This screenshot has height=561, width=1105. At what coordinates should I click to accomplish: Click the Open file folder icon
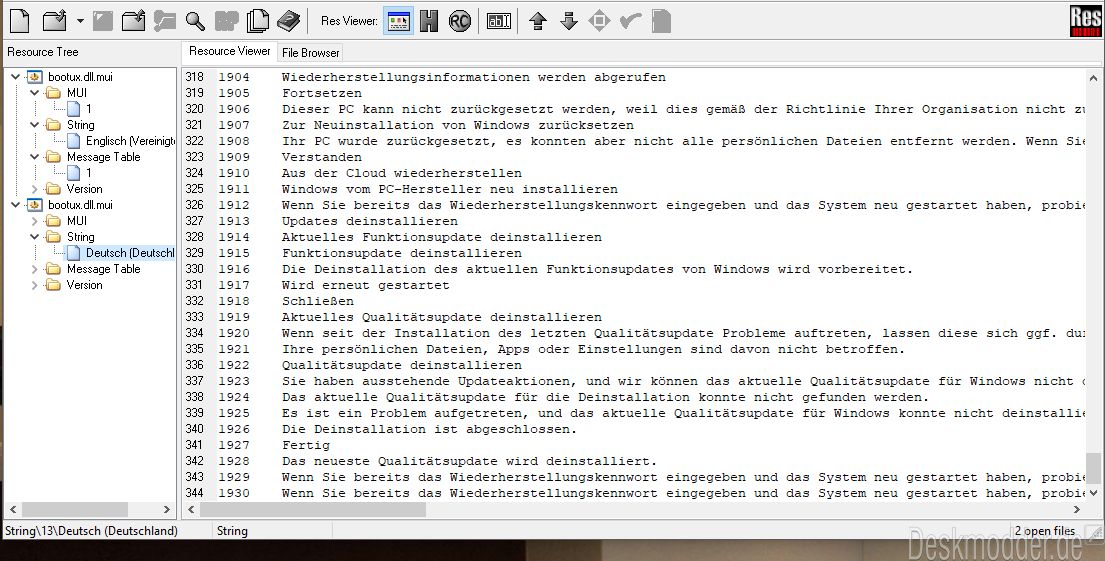[x=54, y=21]
